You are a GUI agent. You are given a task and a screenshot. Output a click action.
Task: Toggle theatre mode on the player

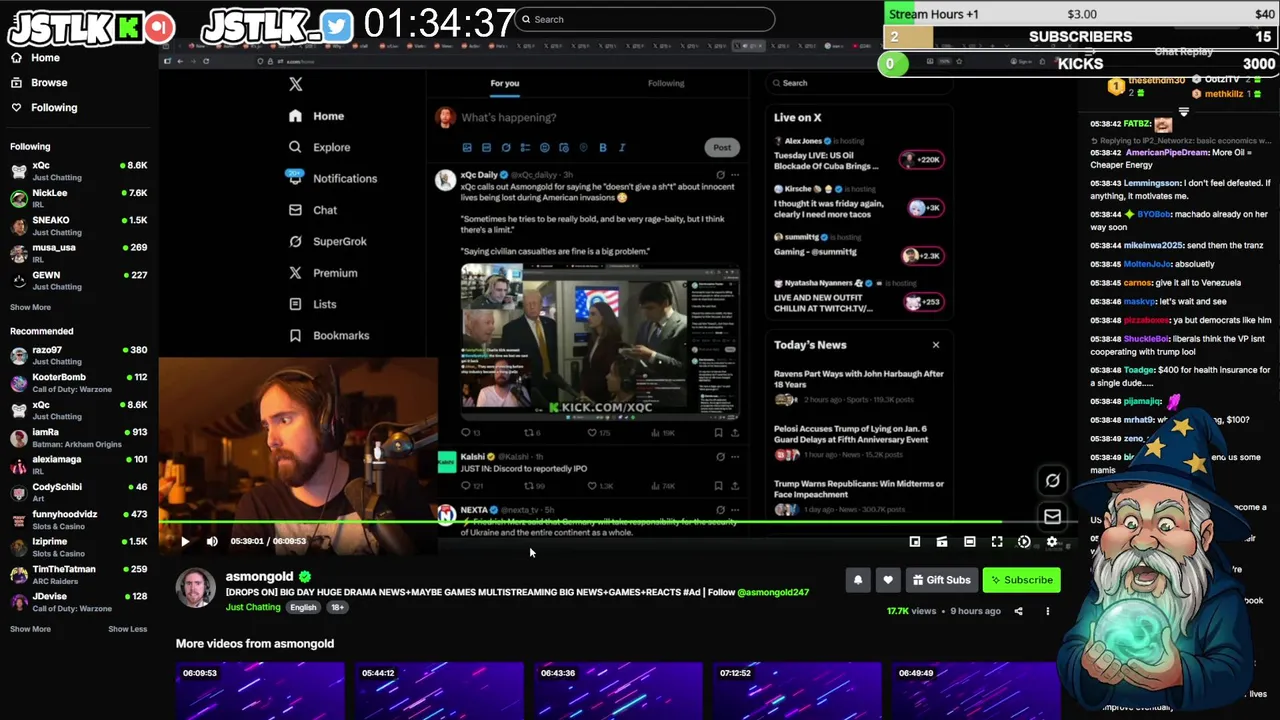[x=969, y=542]
